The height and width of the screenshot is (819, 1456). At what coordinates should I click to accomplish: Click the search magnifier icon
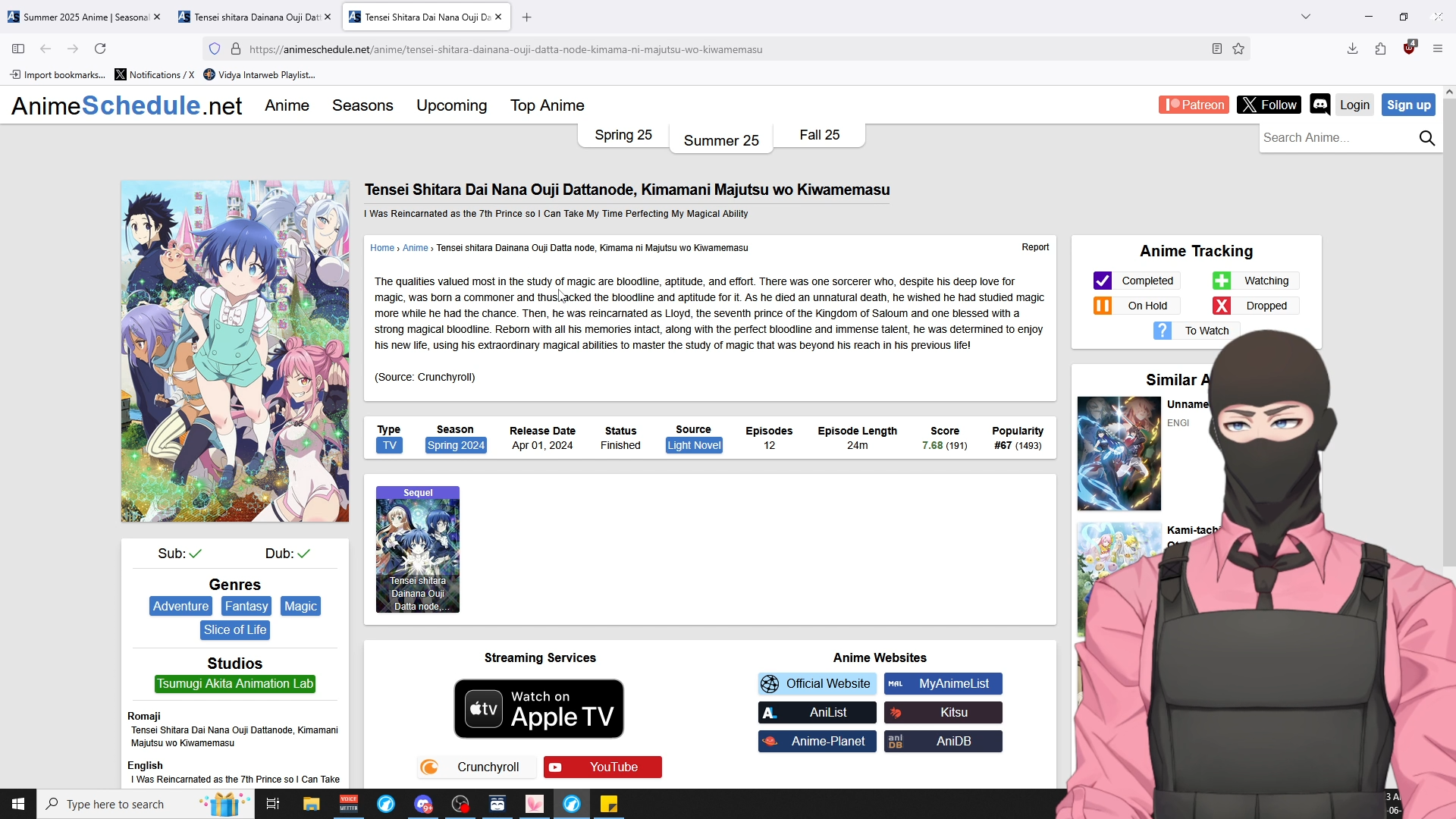click(x=1426, y=138)
